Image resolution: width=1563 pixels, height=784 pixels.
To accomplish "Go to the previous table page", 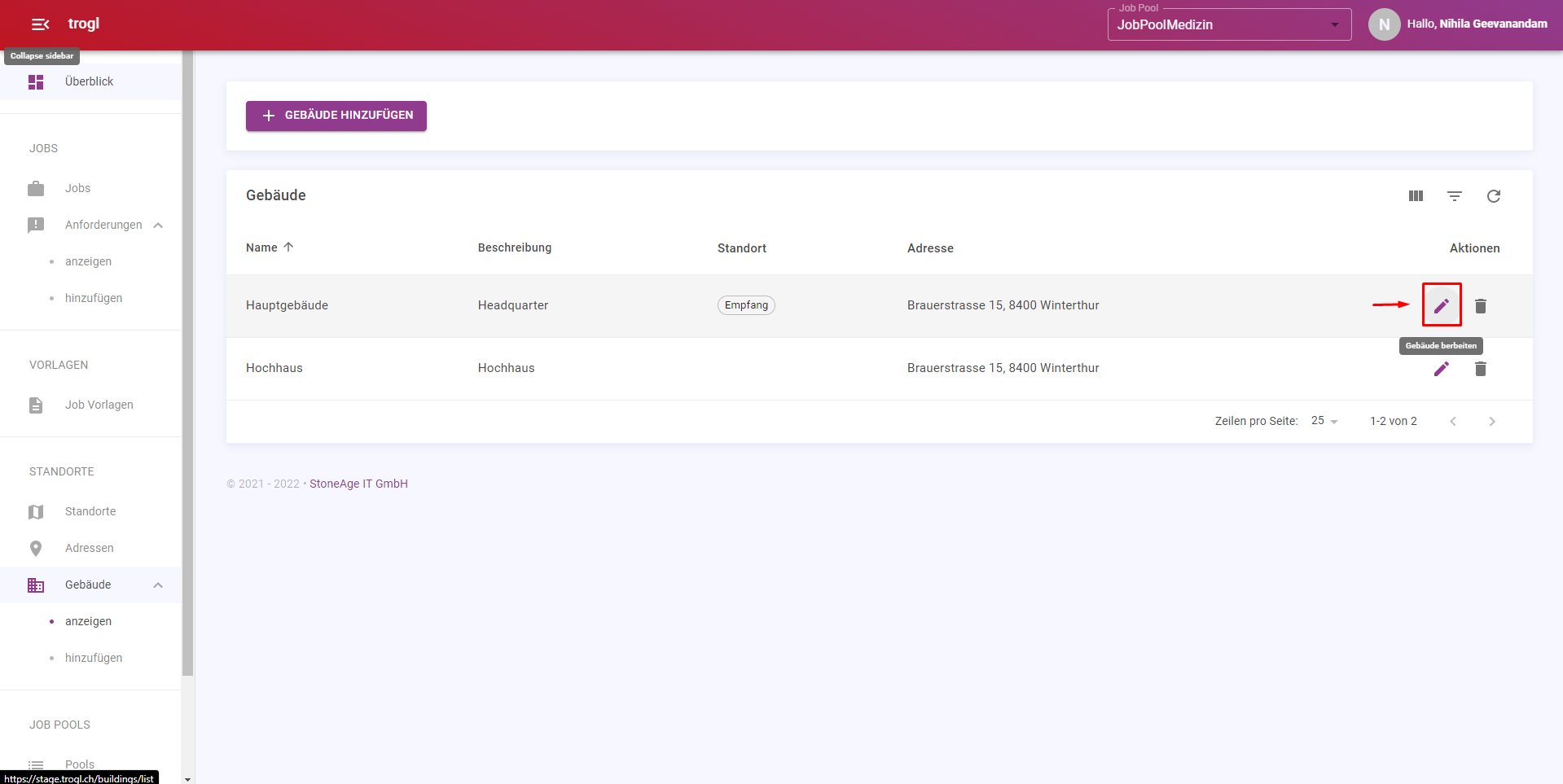I will (x=1453, y=422).
